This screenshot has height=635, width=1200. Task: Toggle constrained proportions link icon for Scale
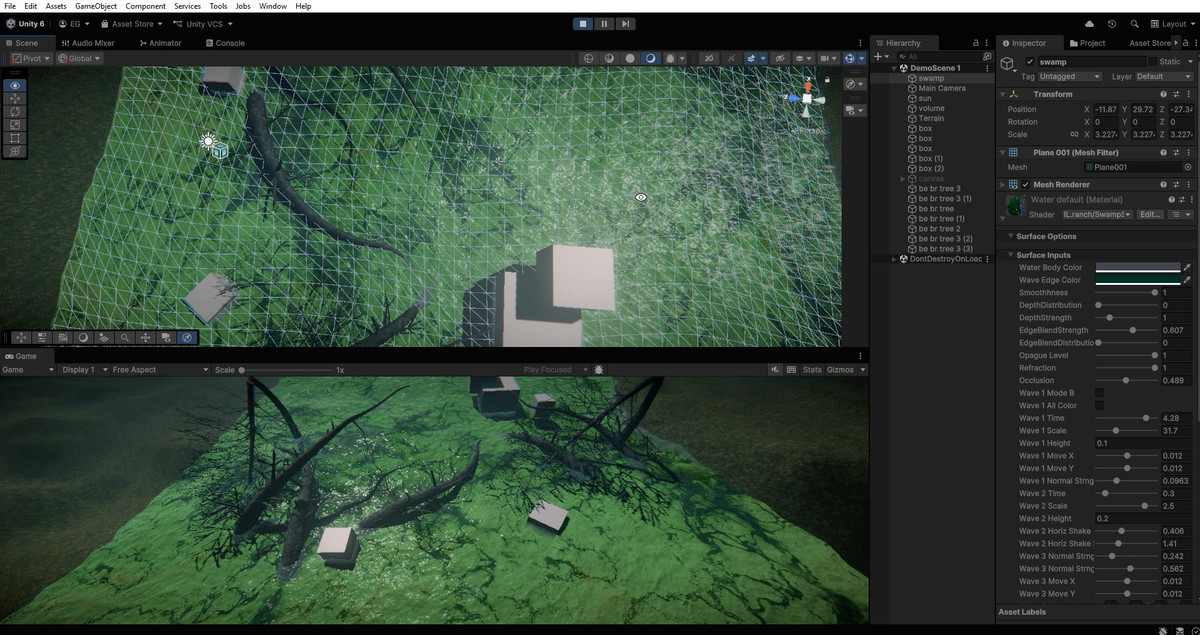pyautogui.click(x=1074, y=134)
